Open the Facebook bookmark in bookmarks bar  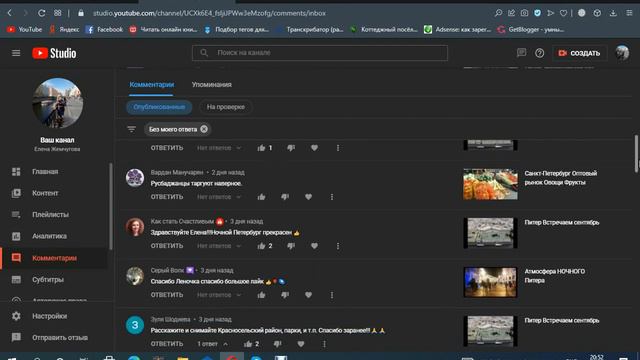pyautogui.click(x=104, y=29)
